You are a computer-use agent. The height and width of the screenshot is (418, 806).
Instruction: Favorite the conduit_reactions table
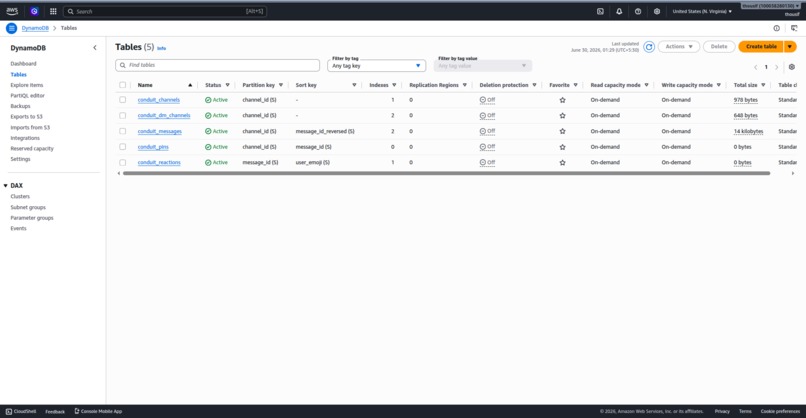562,162
